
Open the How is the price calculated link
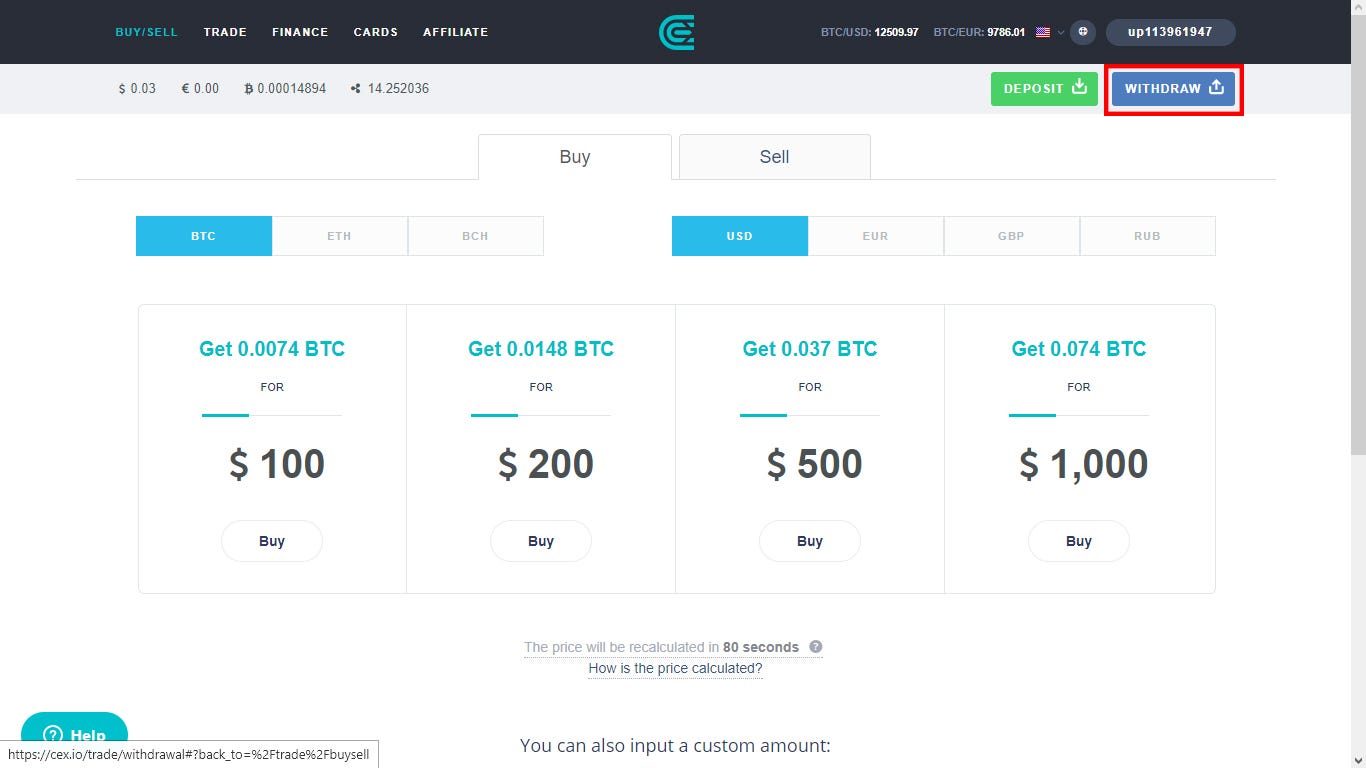pyautogui.click(x=675, y=668)
